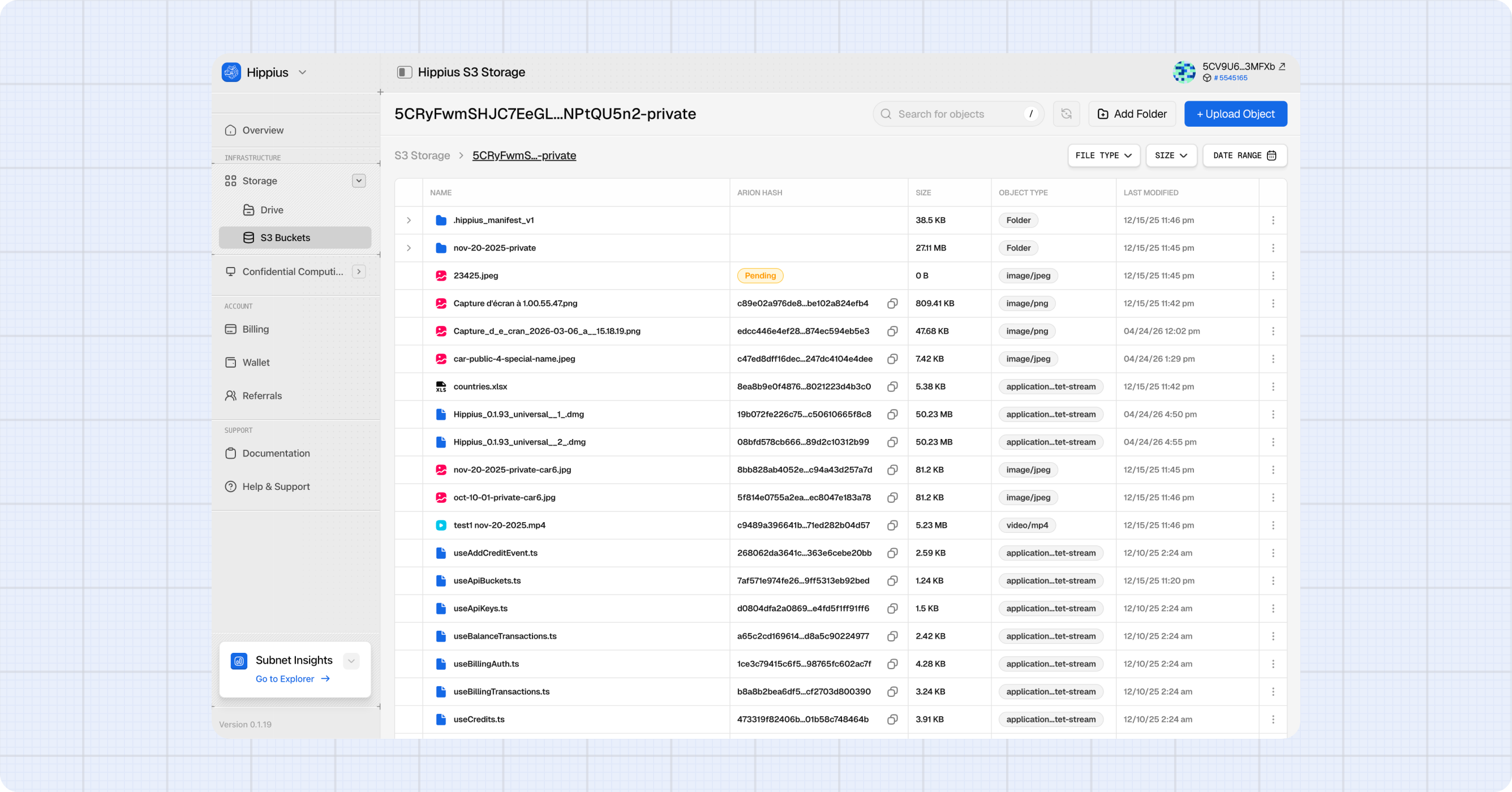Click the countries.xlsx XLS file icon
The width and height of the screenshot is (1512, 792).
coord(441,386)
